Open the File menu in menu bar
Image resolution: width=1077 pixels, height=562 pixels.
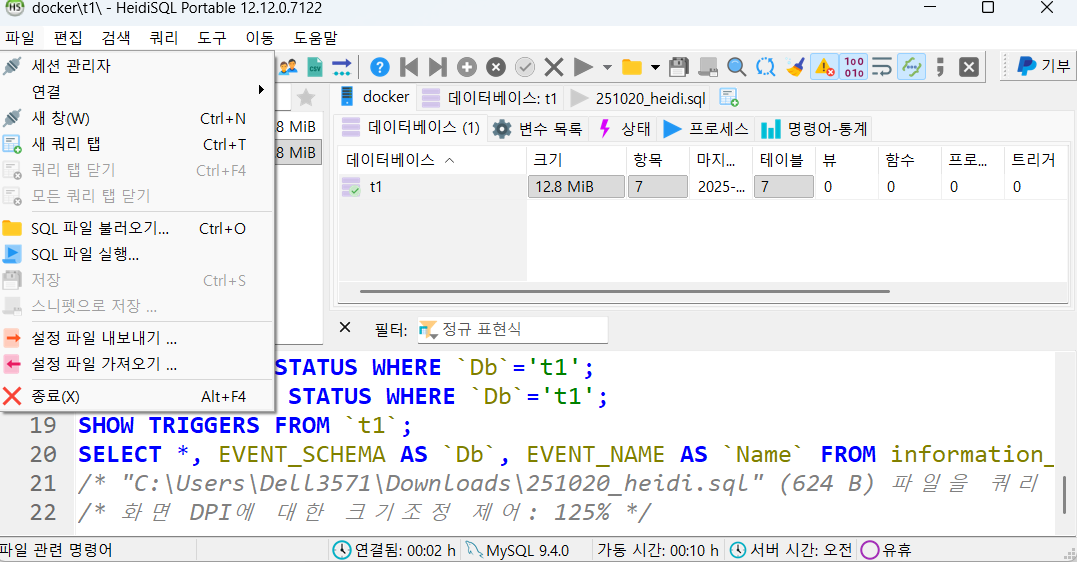20,38
